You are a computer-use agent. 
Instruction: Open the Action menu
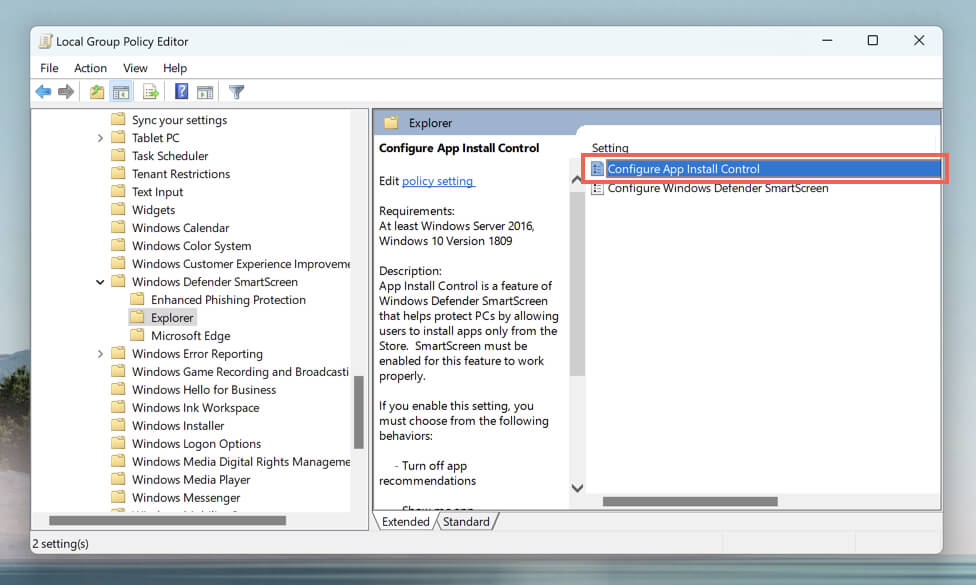point(90,68)
